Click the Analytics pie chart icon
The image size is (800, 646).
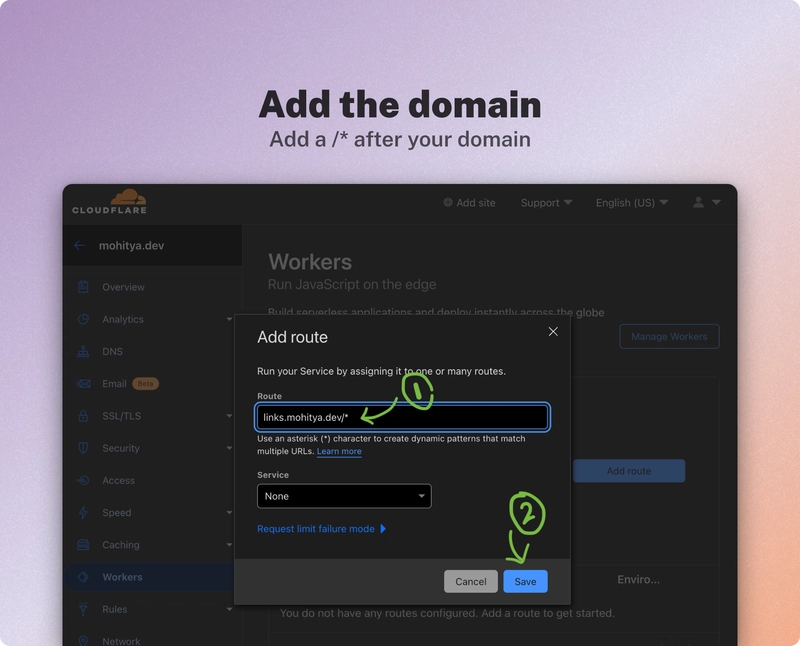pyautogui.click(x=83, y=319)
